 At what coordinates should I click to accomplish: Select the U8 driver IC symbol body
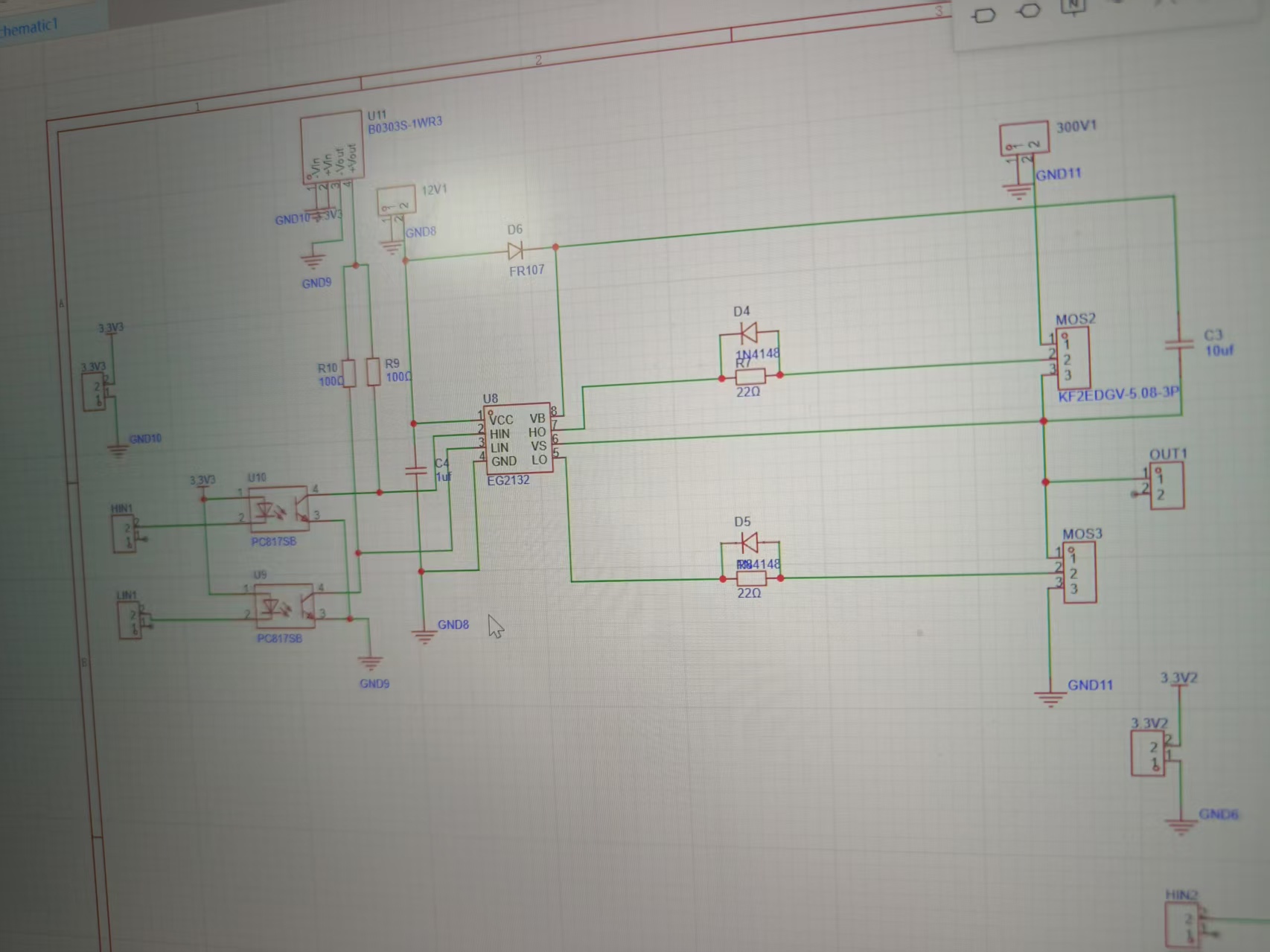[x=518, y=439]
